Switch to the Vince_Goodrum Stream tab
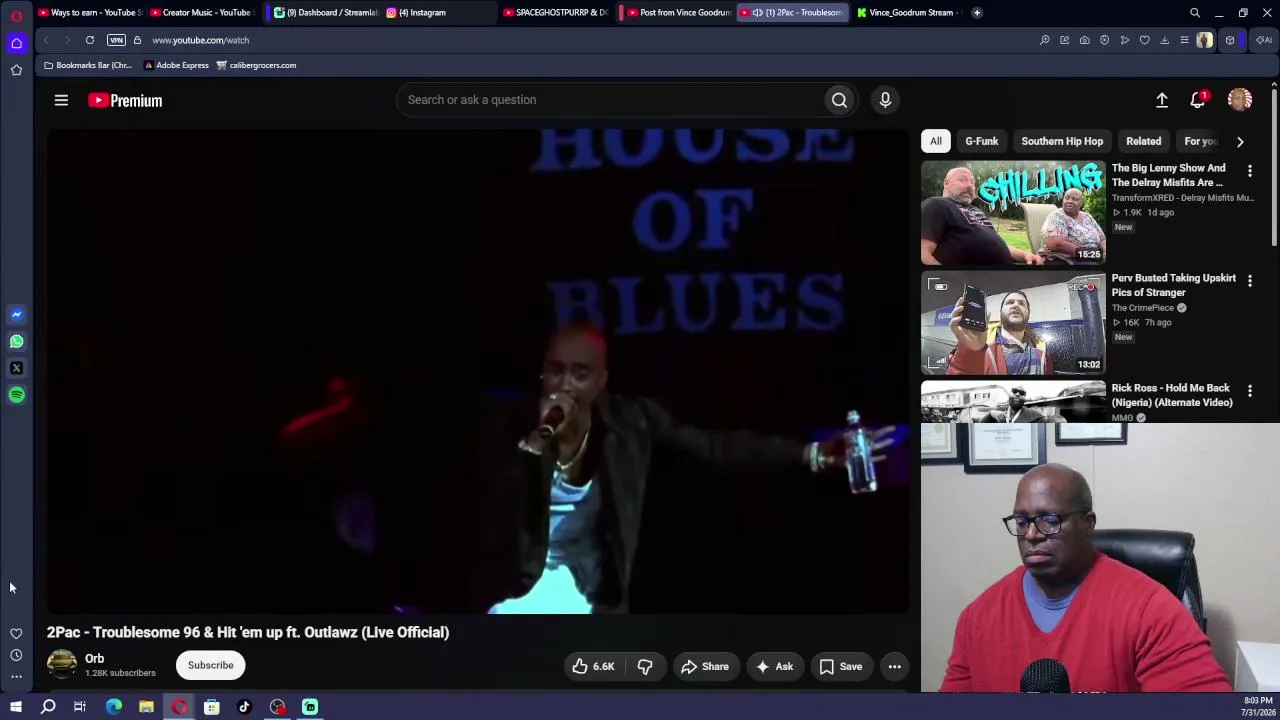 [907, 13]
